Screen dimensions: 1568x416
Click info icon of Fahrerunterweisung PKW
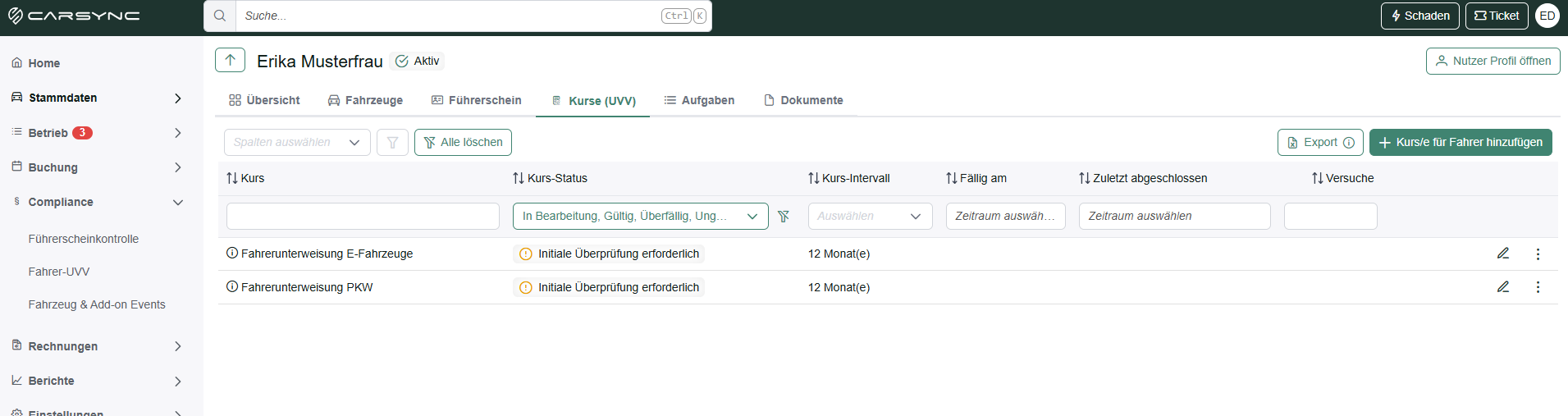point(232,286)
